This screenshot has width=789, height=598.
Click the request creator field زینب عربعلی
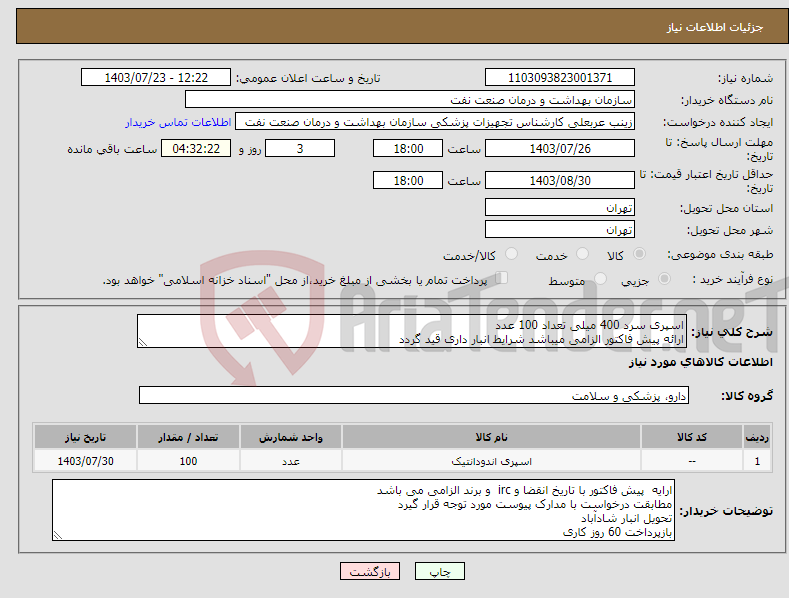pos(435,122)
